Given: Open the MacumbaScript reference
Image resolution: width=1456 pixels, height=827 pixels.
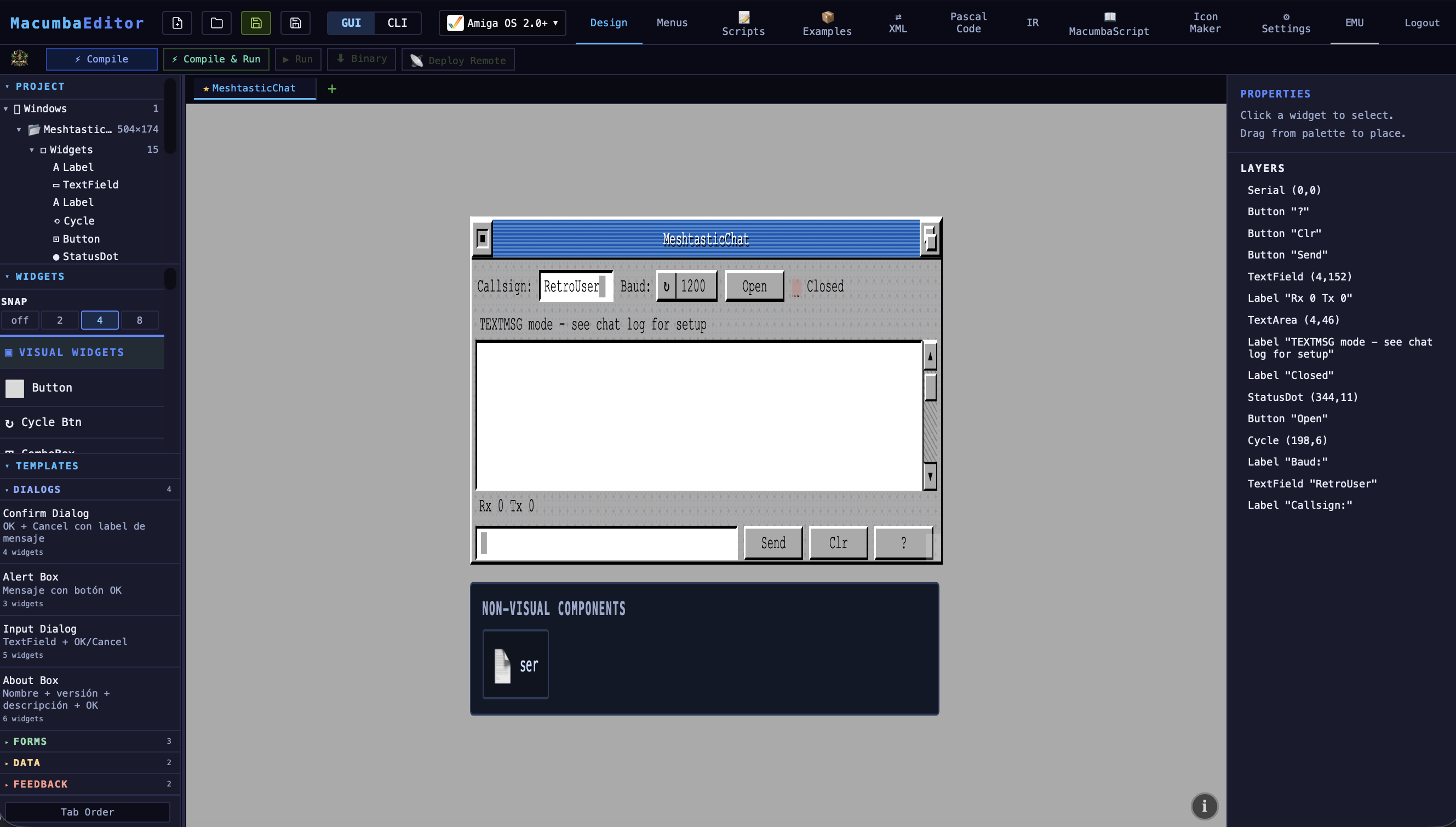Looking at the screenshot, I should tap(1108, 24).
